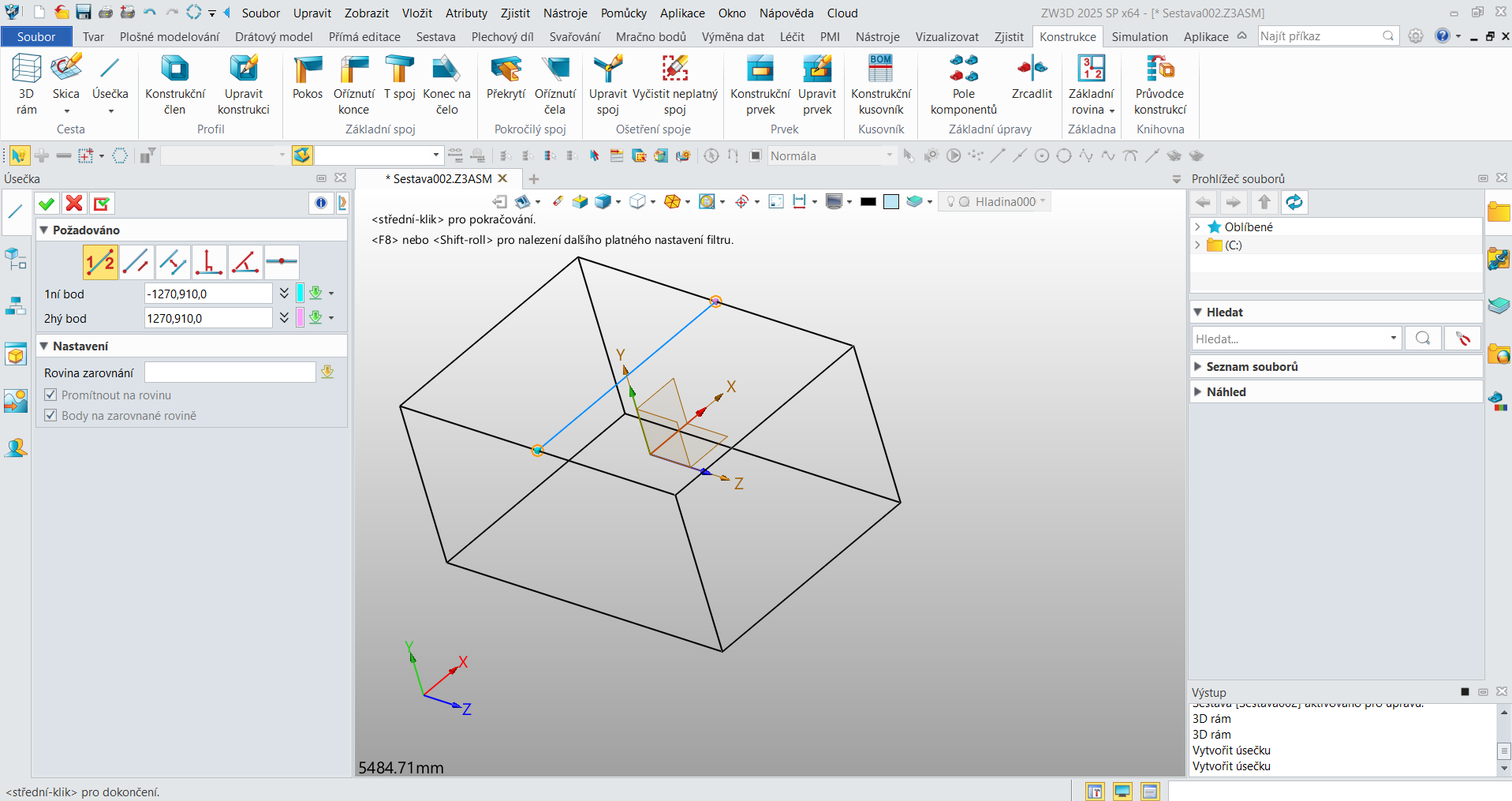
Task: Open Konstrukční kusovník BOM
Action: pos(881,84)
